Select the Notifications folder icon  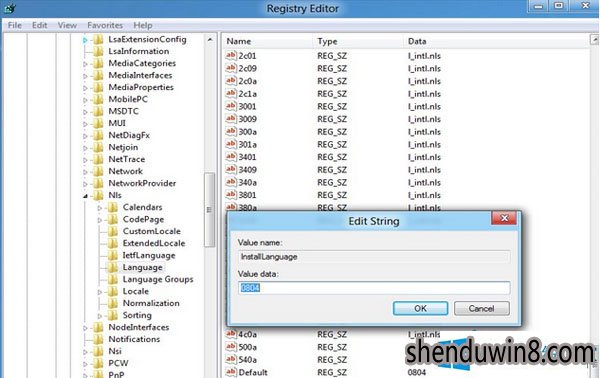[98, 339]
